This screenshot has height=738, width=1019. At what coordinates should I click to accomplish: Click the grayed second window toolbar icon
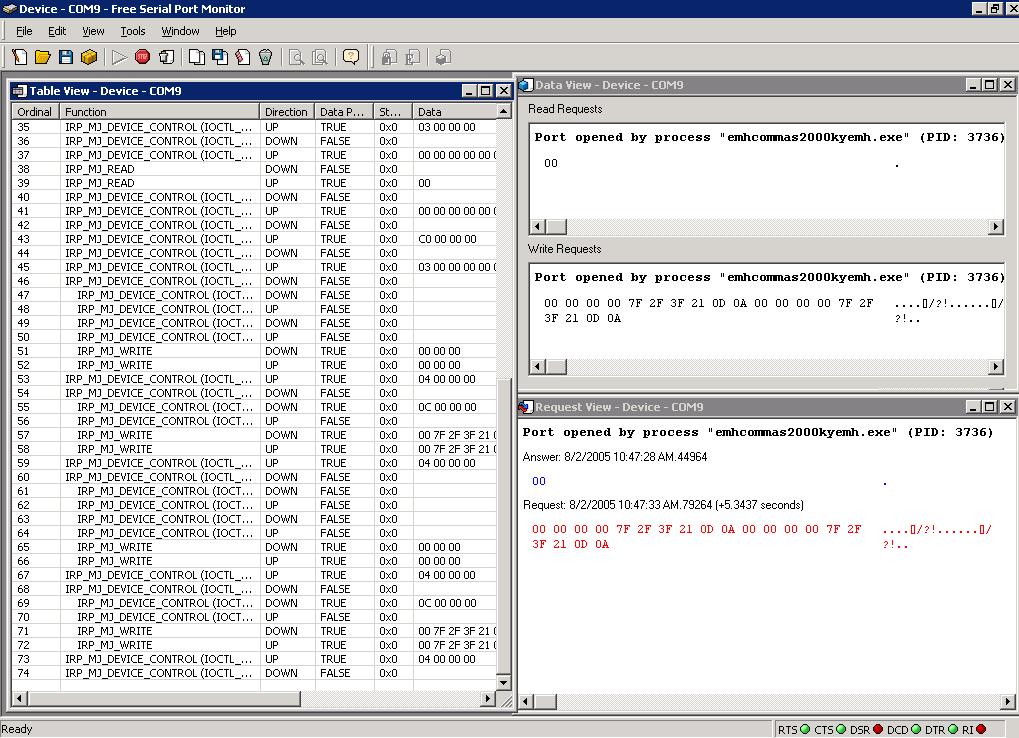pos(412,57)
